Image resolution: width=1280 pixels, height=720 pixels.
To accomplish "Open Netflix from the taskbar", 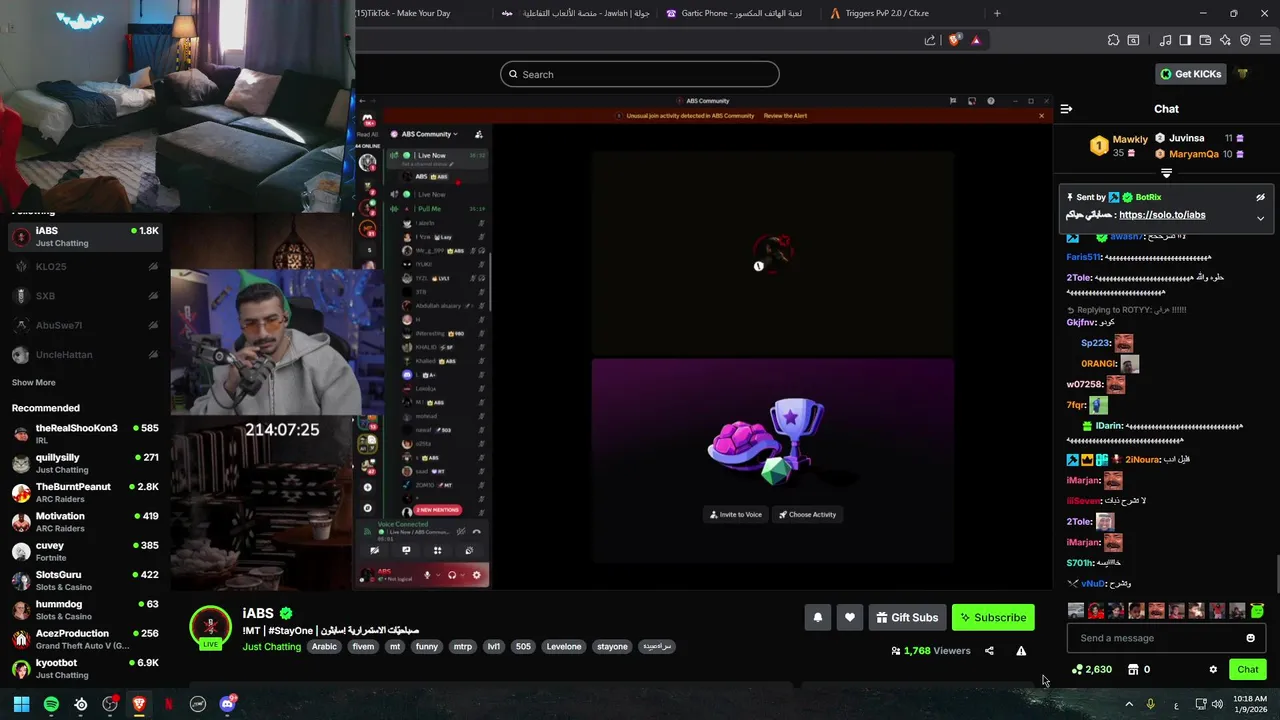I will pos(168,704).
